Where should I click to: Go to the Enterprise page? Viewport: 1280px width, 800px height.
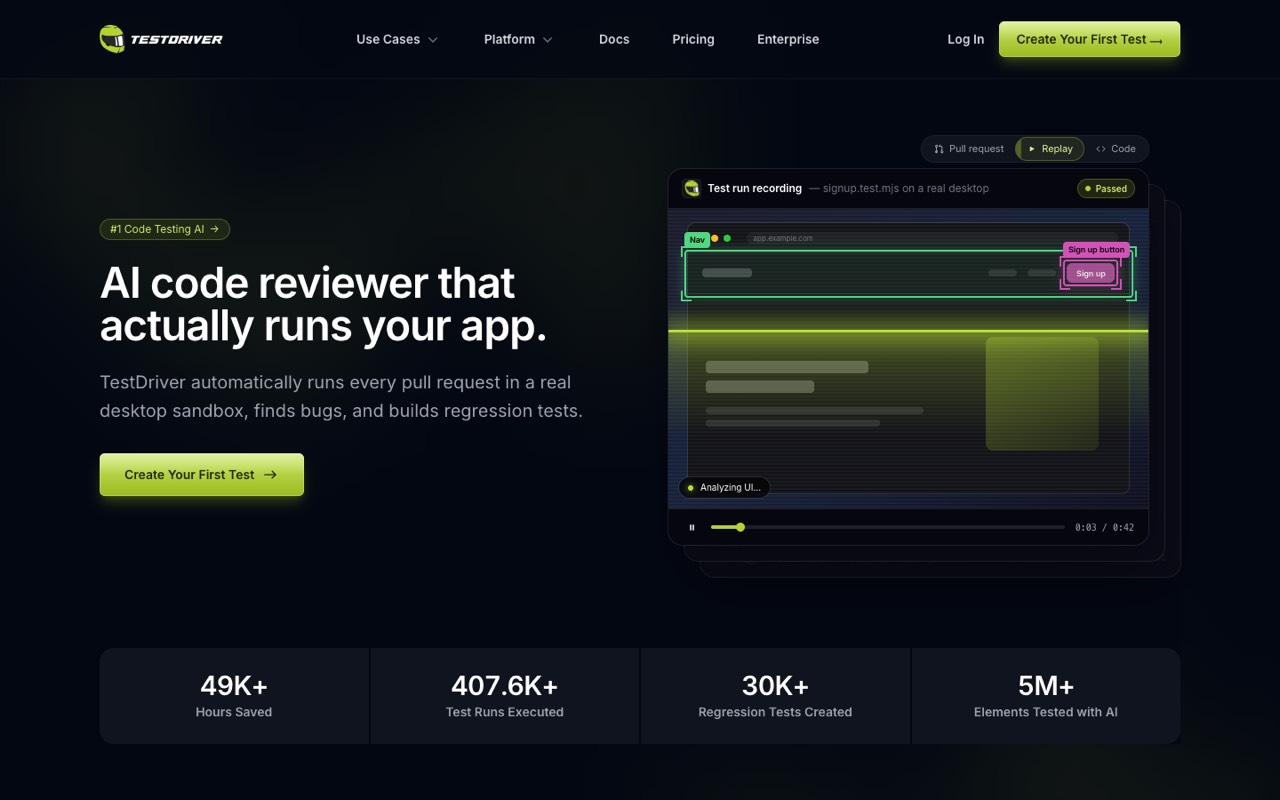point(788,39)
